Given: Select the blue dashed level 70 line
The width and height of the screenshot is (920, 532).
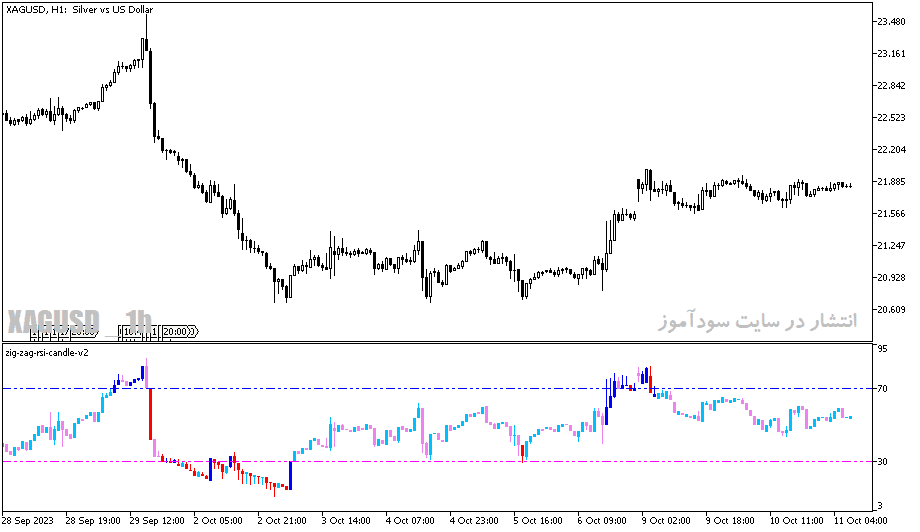Looking at the screenshot, I should point(437,388).
